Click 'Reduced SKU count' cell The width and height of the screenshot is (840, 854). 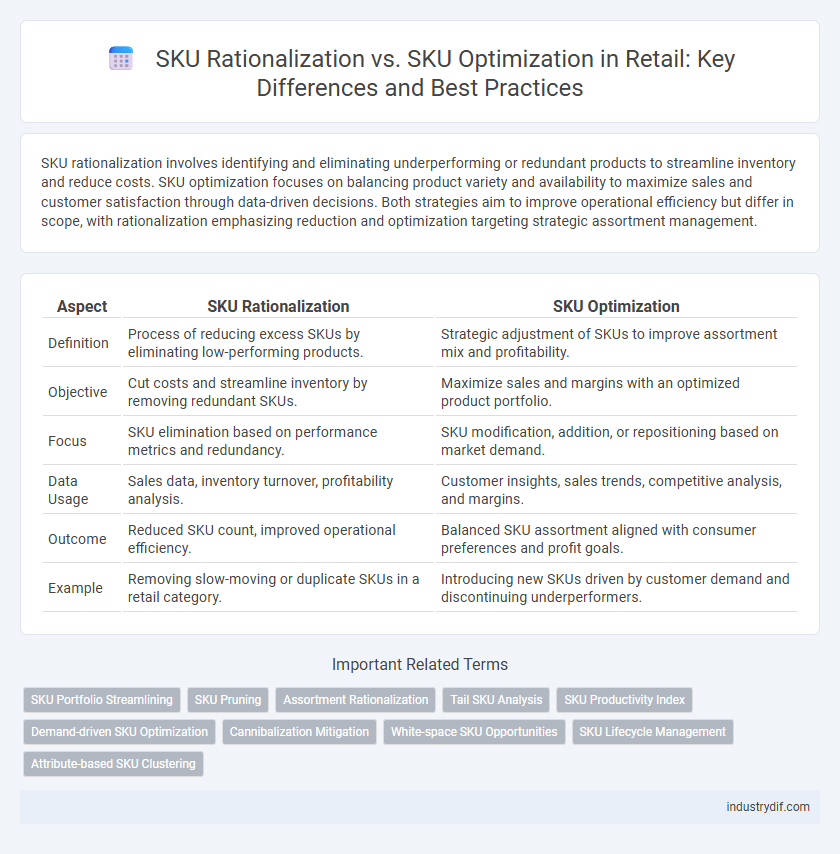[278, 539]
